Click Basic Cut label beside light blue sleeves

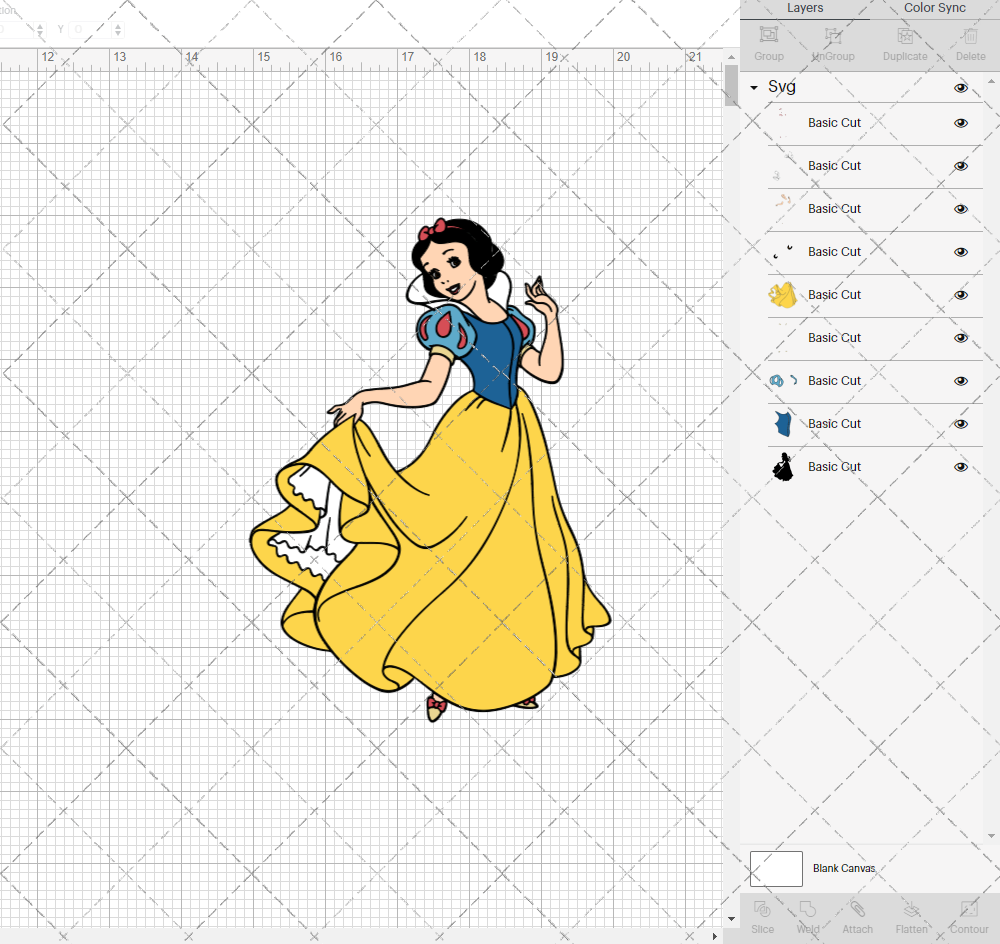[834, 381]
